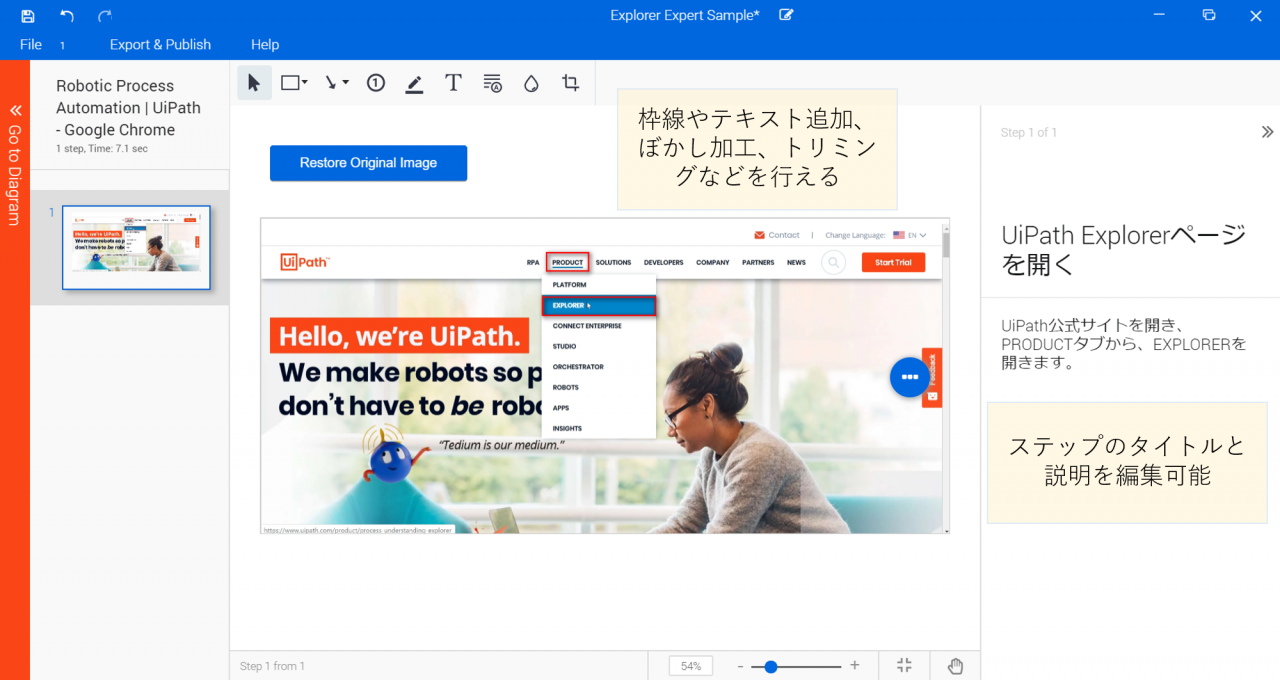Select the highlighter pen tool
1280x680 pixels.
414,83
